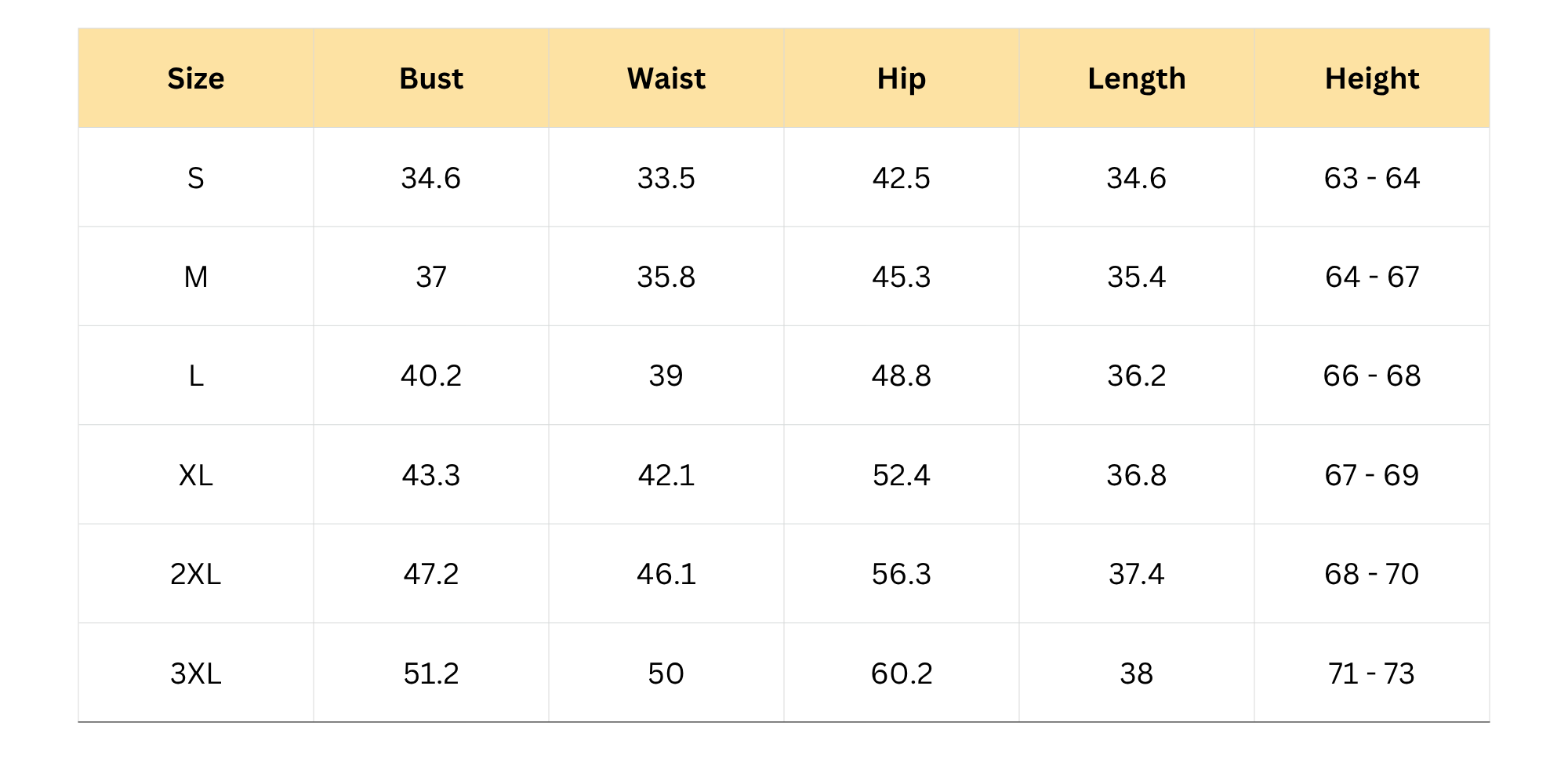The width and height of the screenshot is (1568, 784).
Task: Select the 2XL size row label
Action: pyautogui.click(x=196, y=574)
